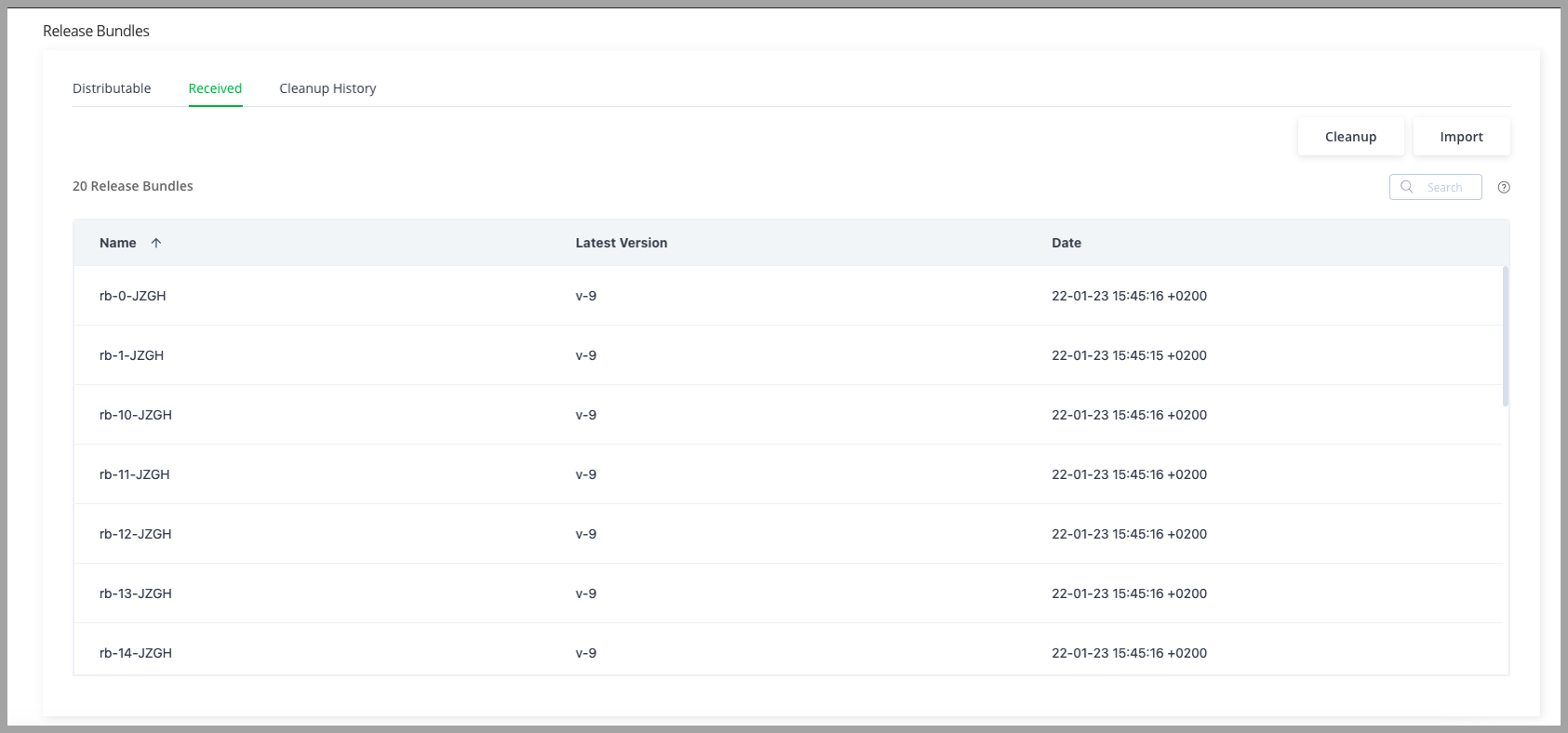This screenshot has height=733, width=1568.
Task: Click v-9 version in rb-14-JZGH row
Action: [586, 653]
